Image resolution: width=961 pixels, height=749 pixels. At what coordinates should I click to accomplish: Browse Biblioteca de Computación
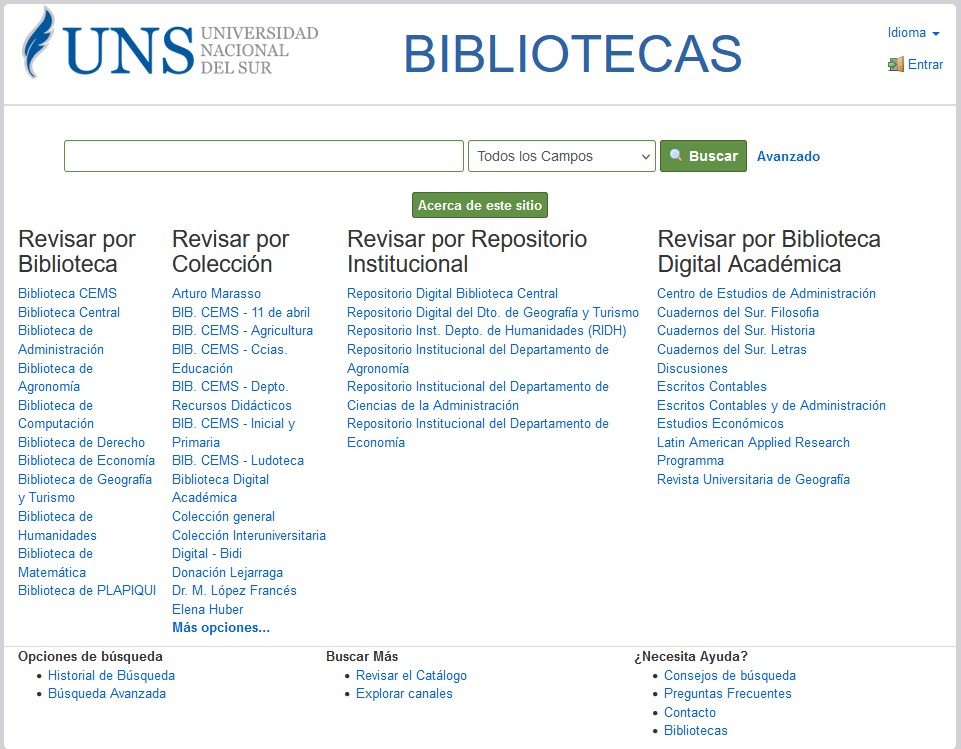(x=56, y=414)
